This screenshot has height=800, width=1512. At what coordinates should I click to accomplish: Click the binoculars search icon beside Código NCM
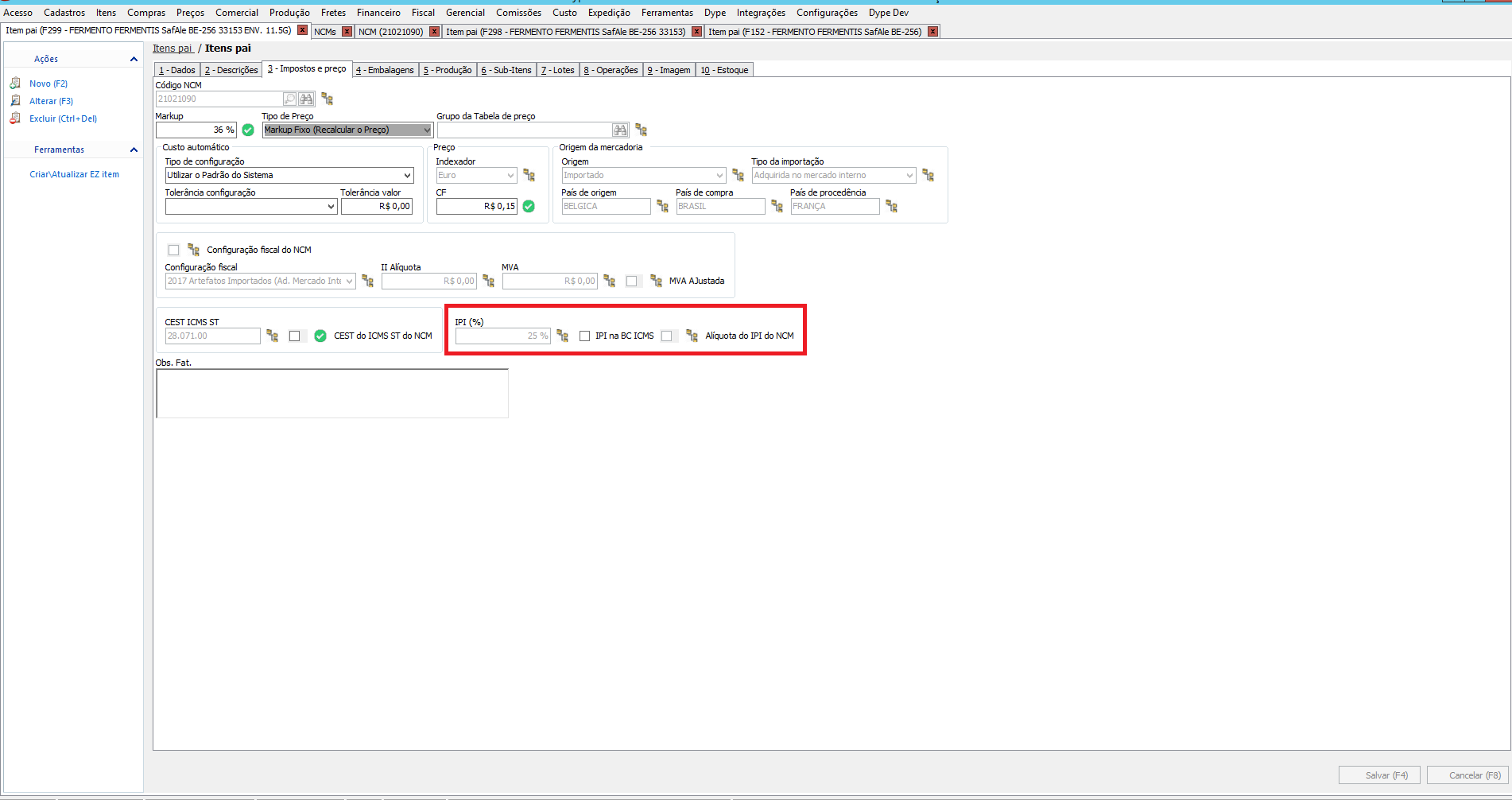pos(306,99)
